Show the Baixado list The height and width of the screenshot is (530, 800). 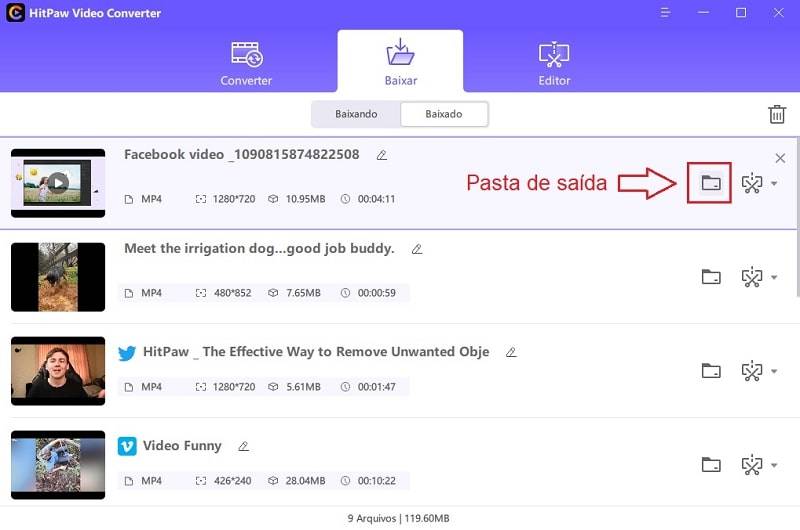444,114
